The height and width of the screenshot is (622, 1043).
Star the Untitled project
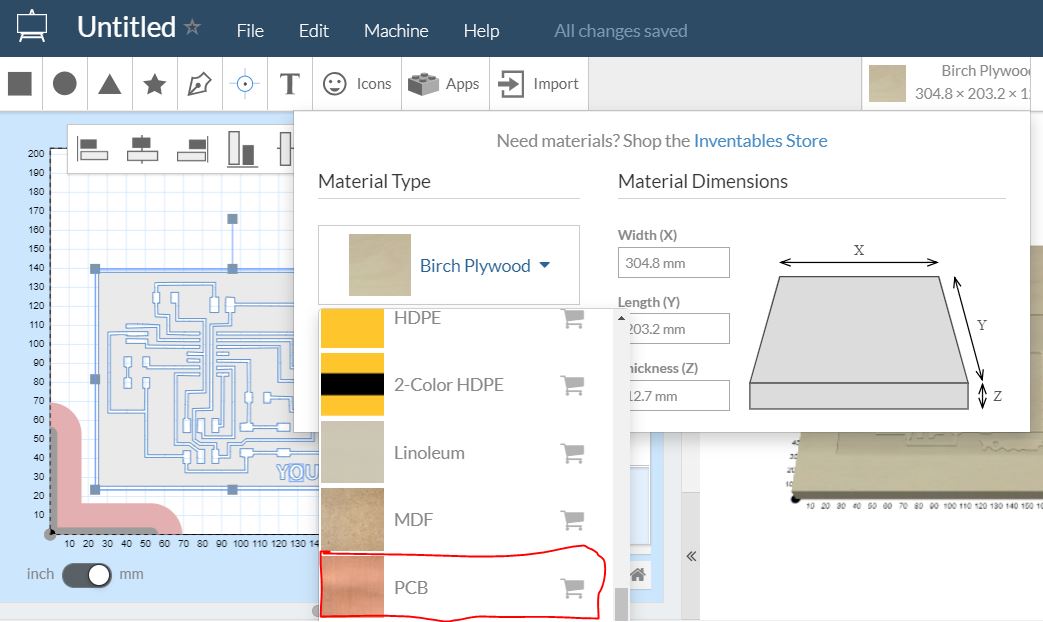192,27
